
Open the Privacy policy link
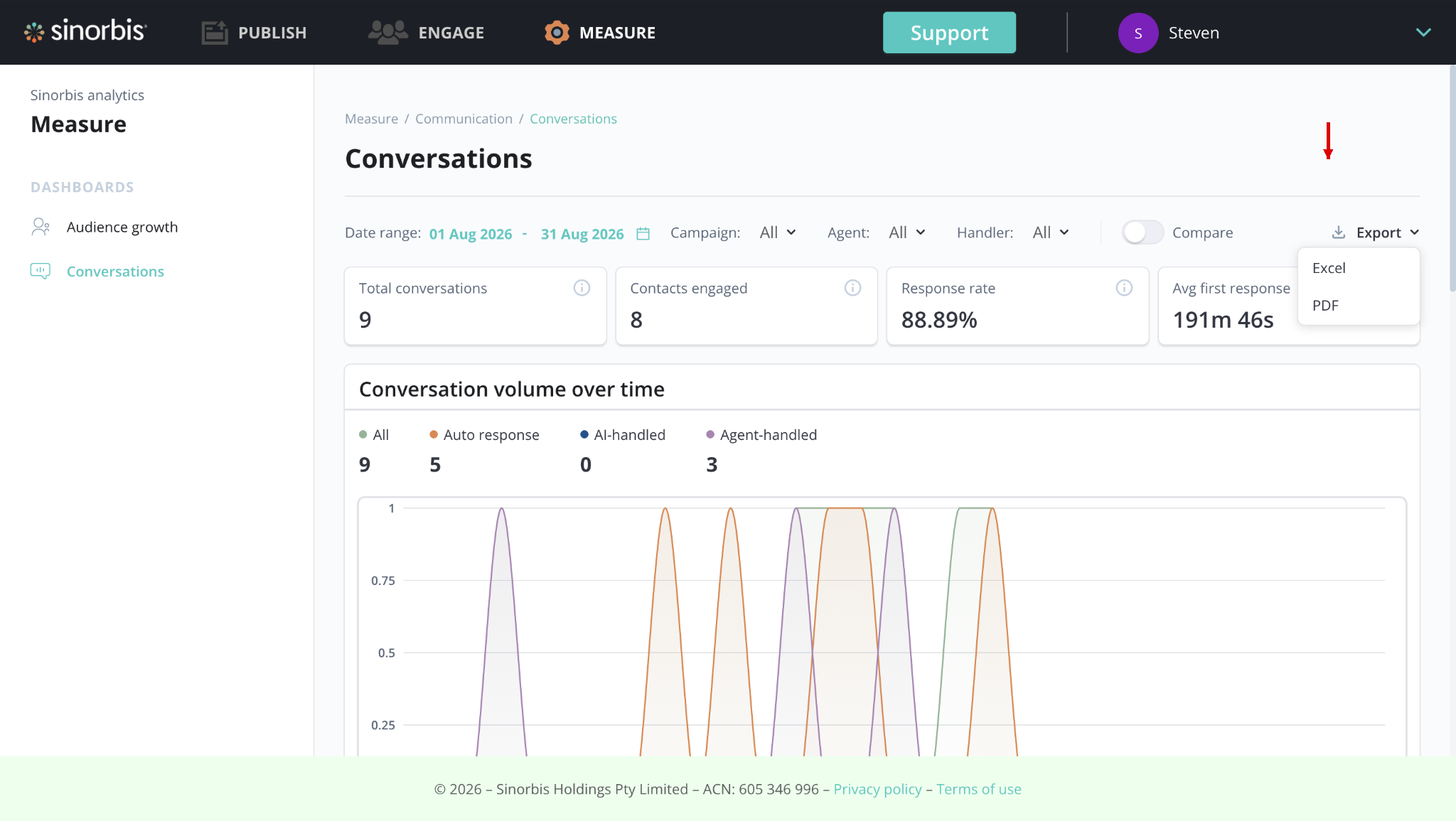point(877,789)
